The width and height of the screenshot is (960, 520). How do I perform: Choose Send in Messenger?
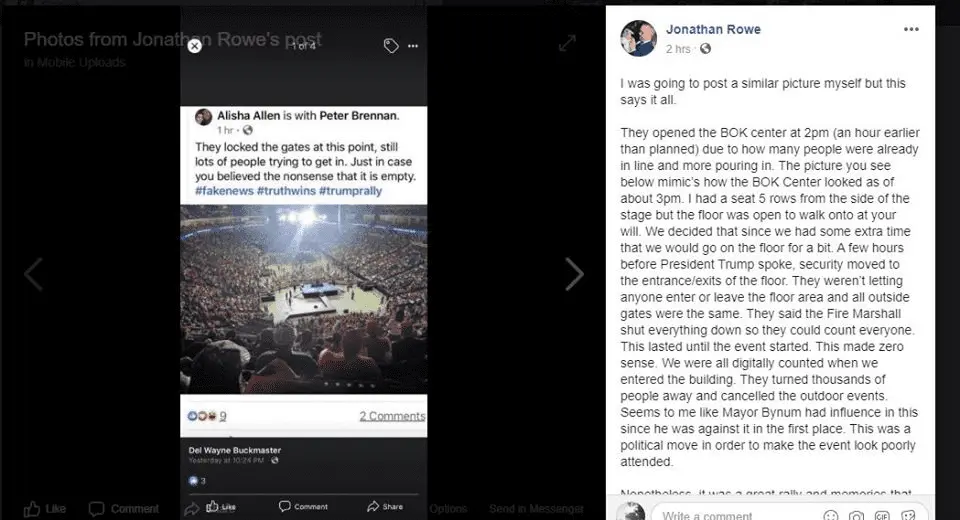point(535,508)
